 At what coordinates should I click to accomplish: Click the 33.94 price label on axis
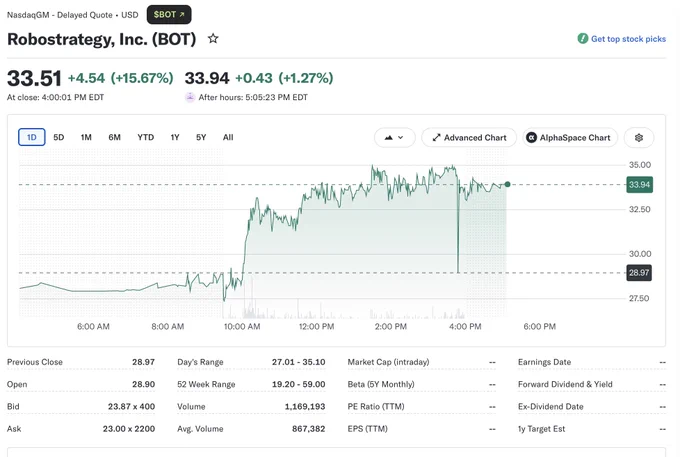click(640, 185)
